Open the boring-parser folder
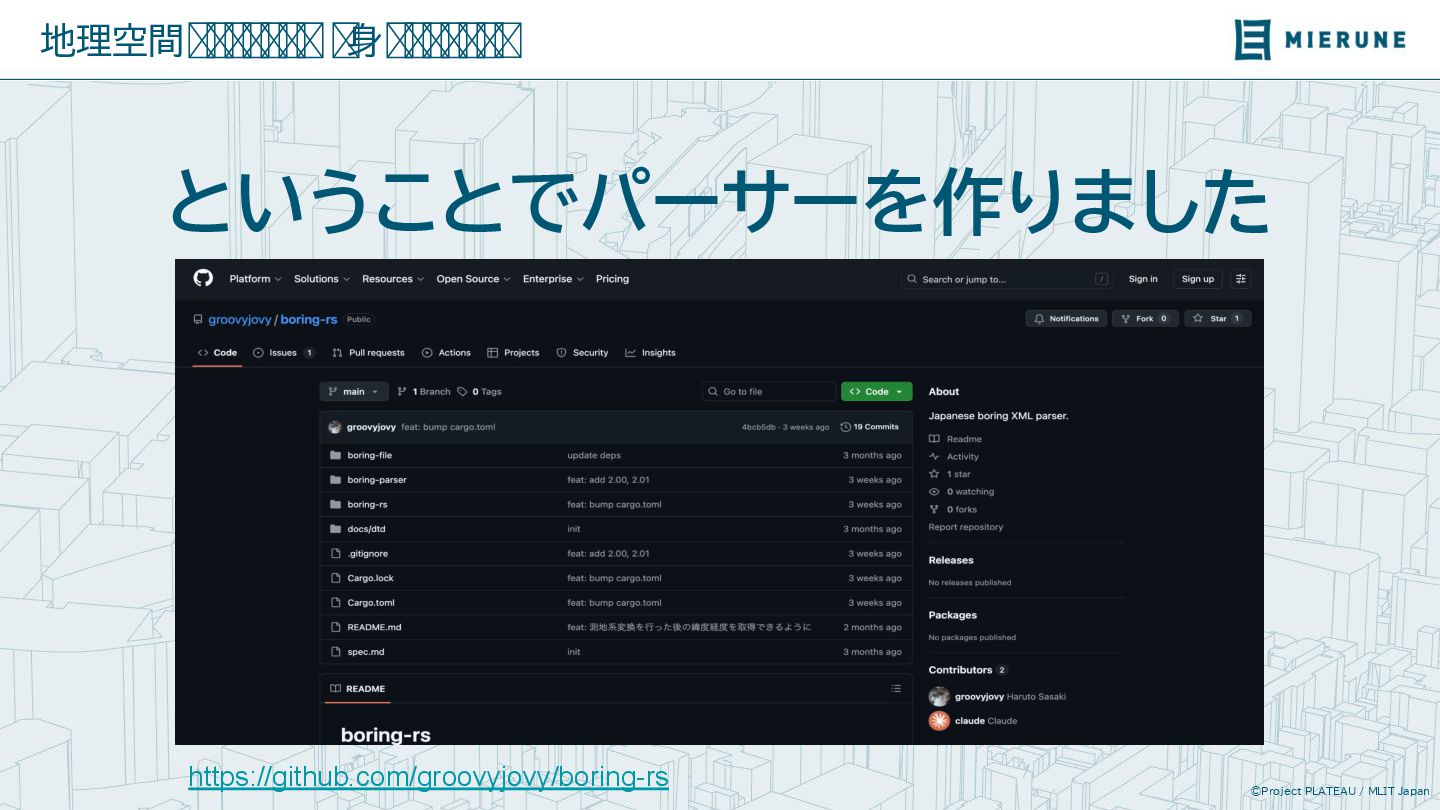The width and height of the screenshot is (1440, 810). tap(377, 480)
